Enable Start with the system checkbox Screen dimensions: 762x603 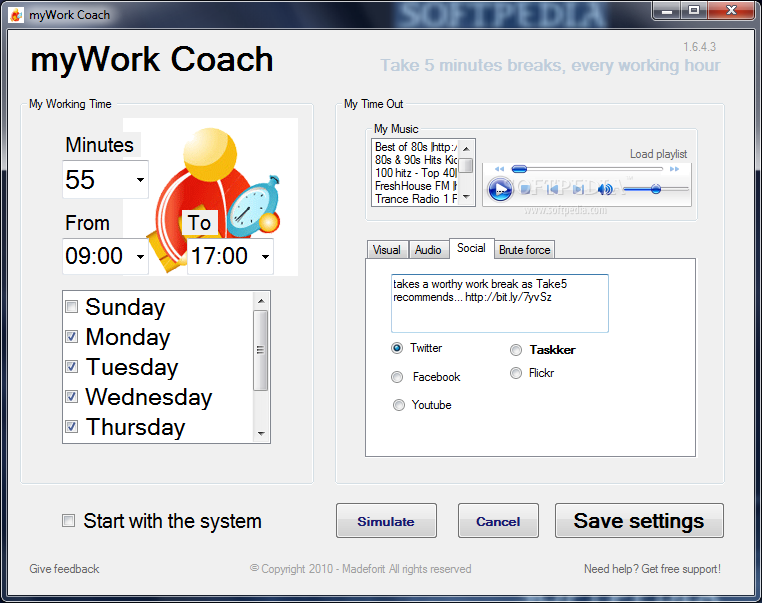click(x=69, y=521)
